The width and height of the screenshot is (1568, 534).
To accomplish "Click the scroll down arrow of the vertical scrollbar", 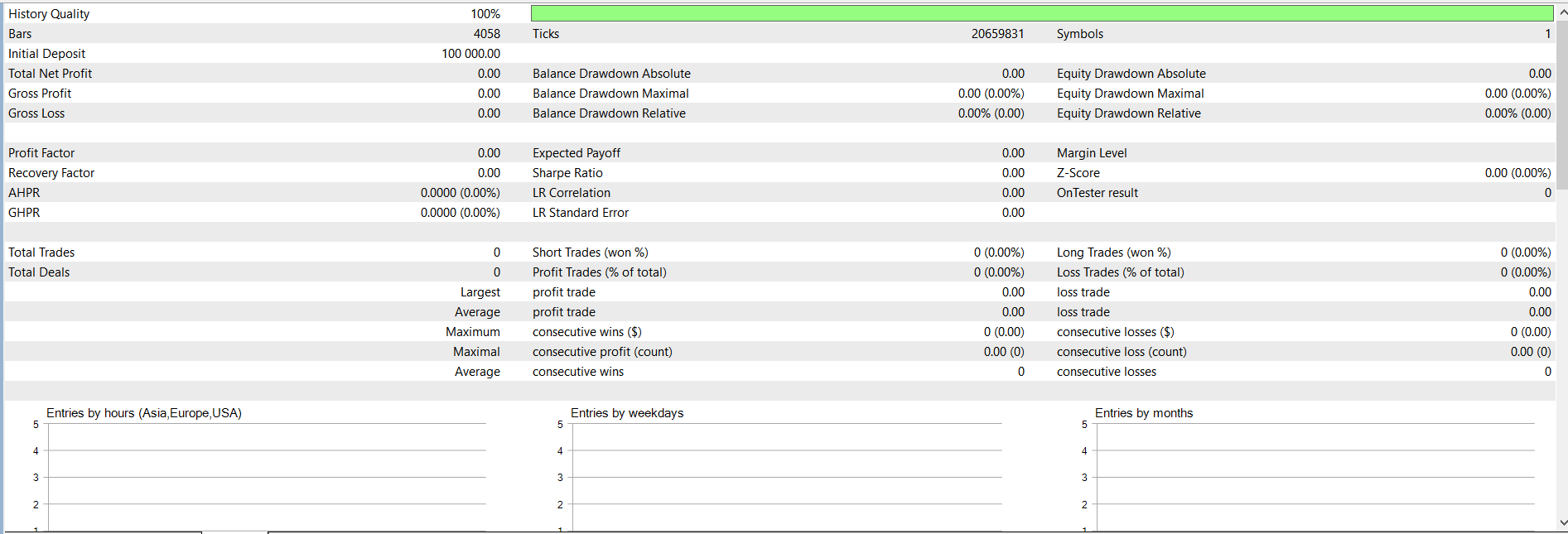I will 1562,522.
